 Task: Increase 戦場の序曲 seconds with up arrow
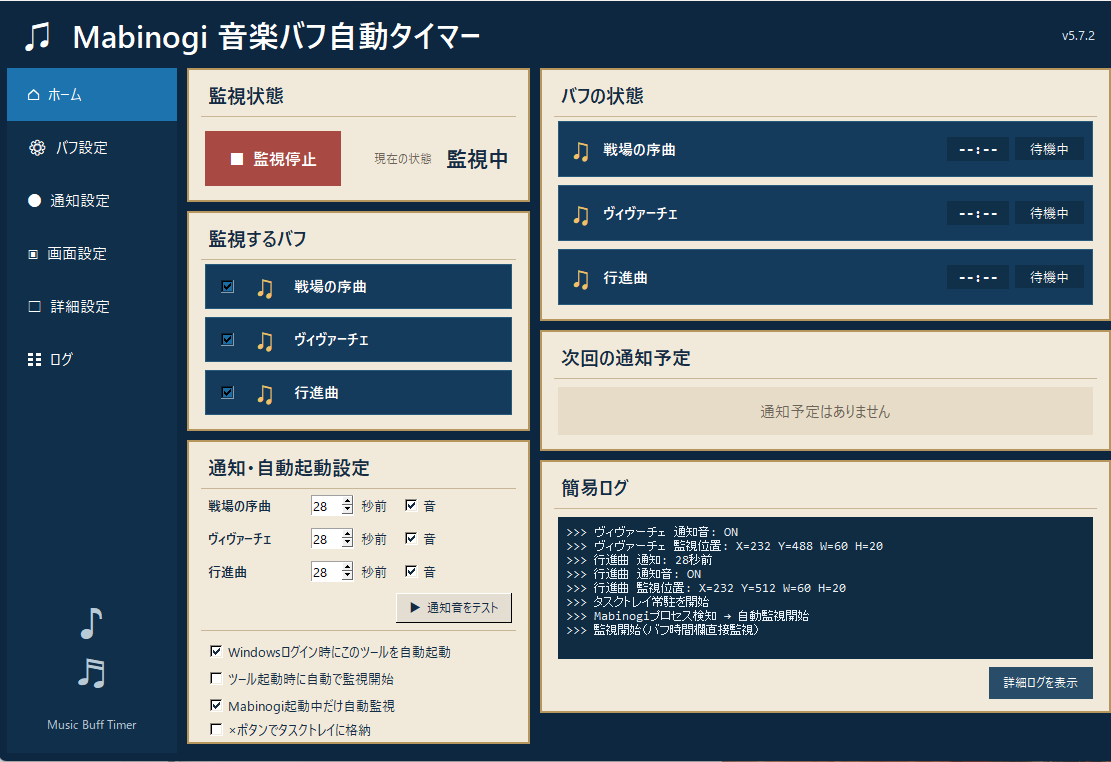pos(346,501)
